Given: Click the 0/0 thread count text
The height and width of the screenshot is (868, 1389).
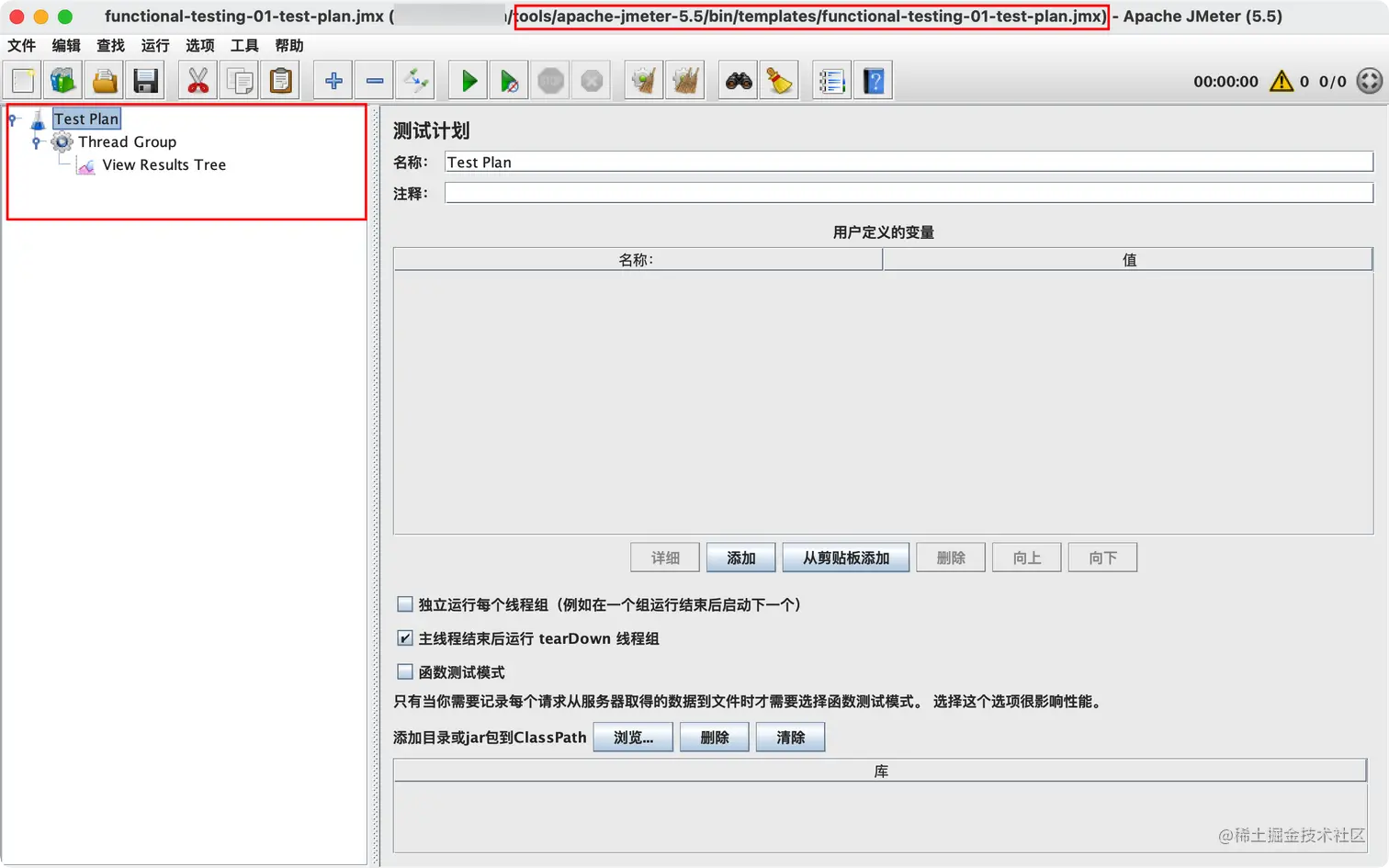Looking at the screenshot, I should (x=1332, y=81).
